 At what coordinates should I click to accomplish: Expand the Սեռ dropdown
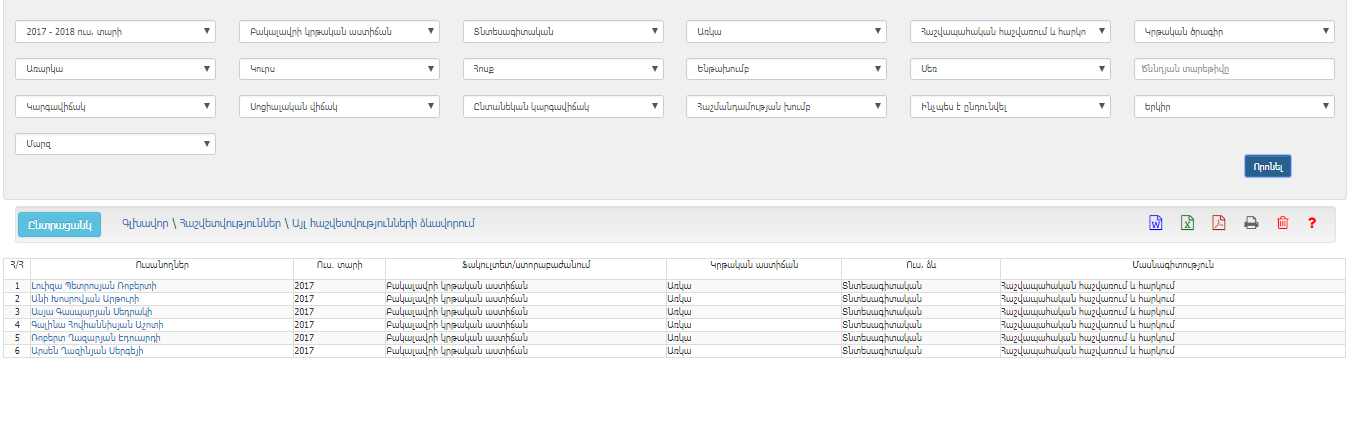[x=1010, y=69]
